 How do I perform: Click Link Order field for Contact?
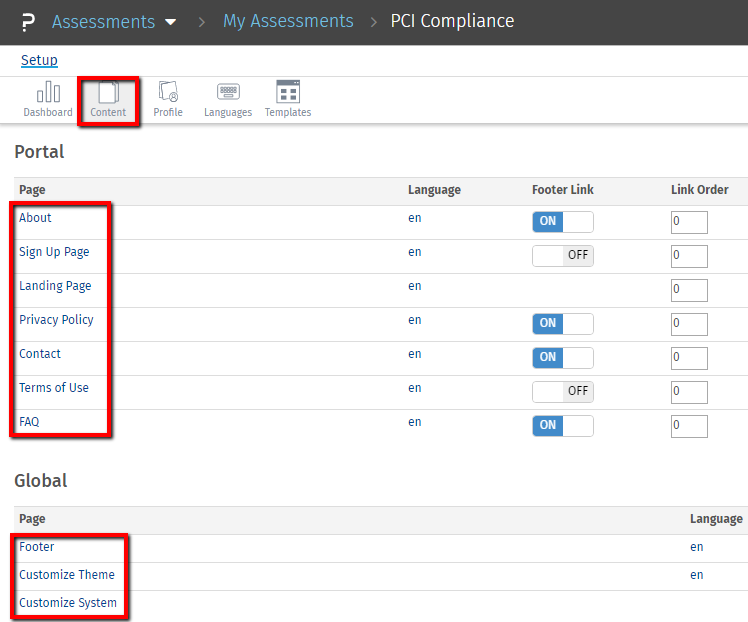coord(689,358)
